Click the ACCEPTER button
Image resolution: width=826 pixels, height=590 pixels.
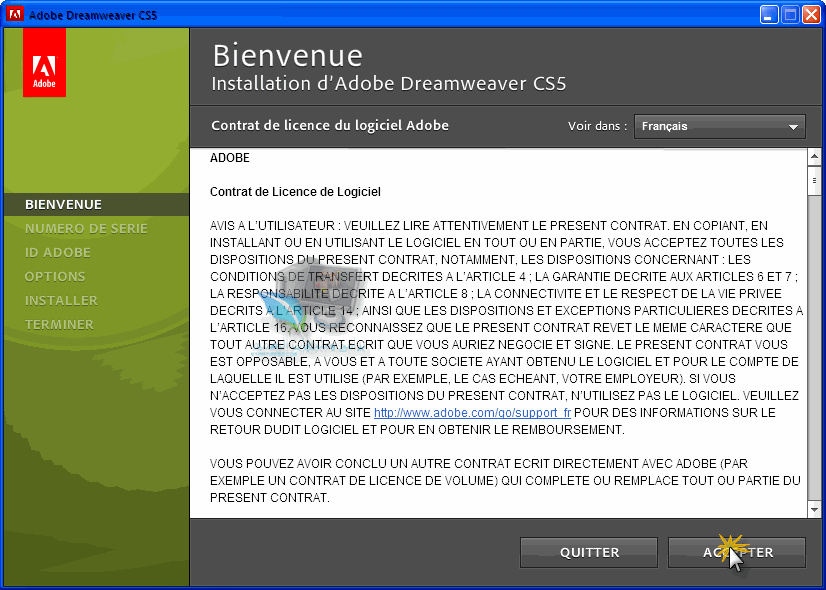(737, 552)
